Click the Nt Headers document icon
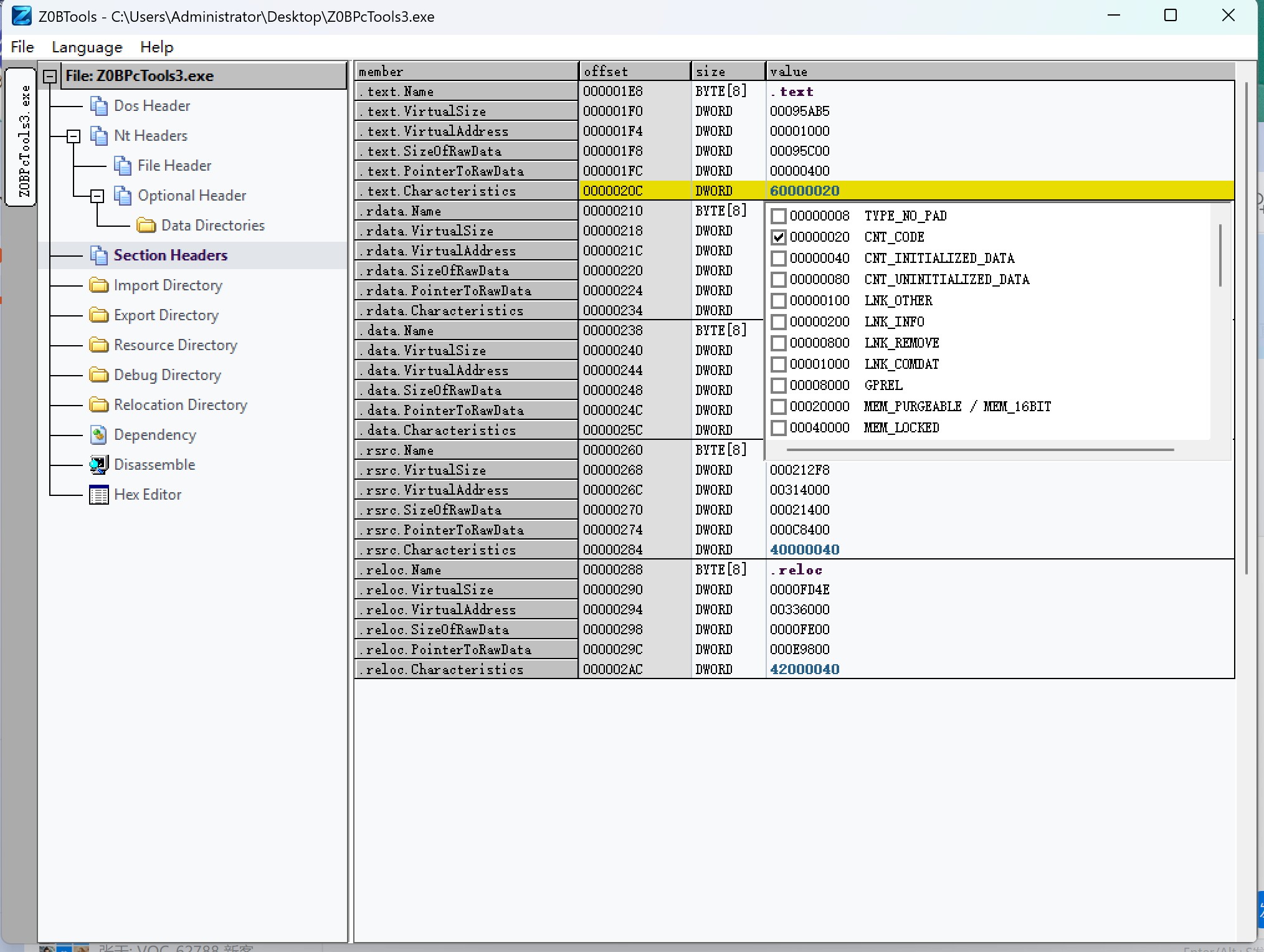 99,135
